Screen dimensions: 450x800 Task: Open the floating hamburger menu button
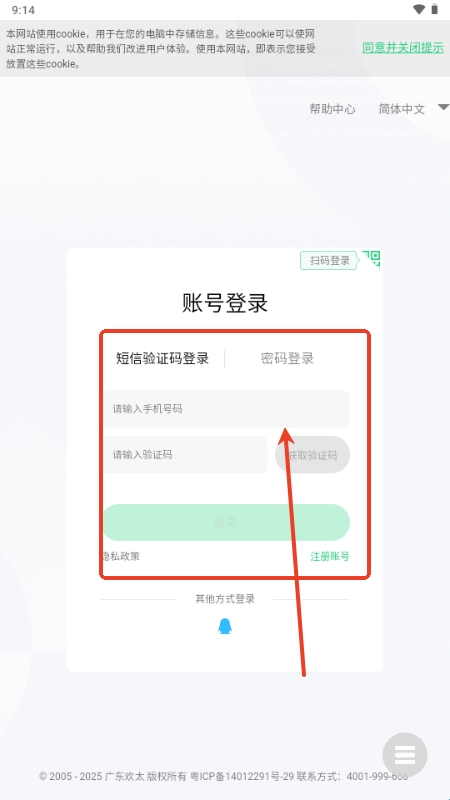[x=405, y=755]
